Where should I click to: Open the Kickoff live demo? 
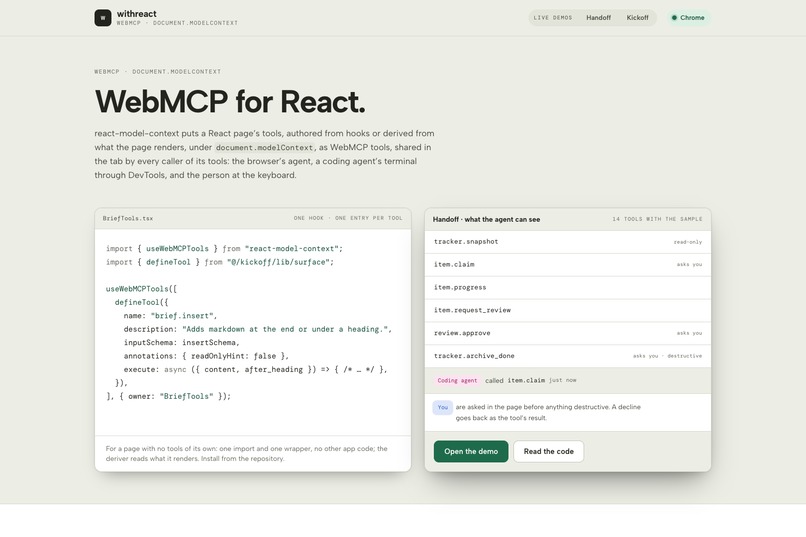coord(637,17)
